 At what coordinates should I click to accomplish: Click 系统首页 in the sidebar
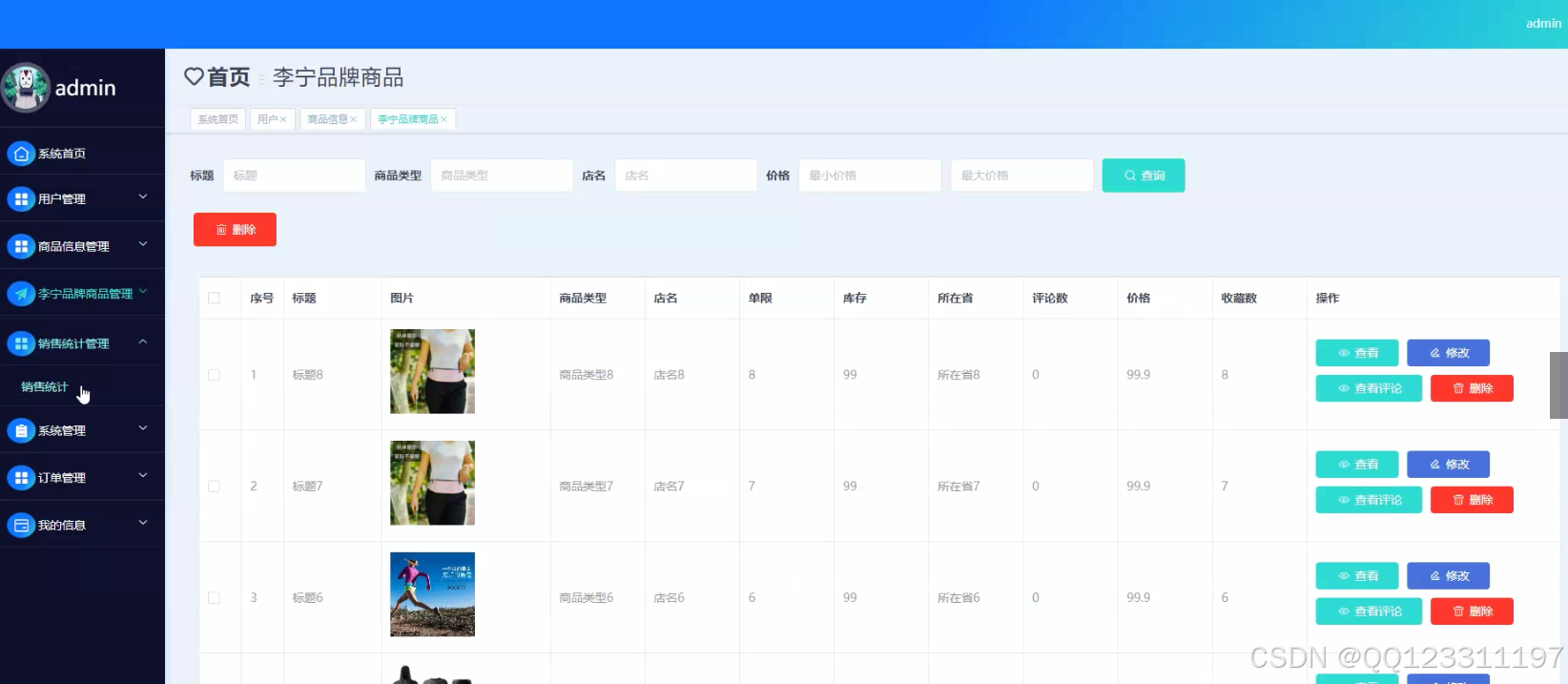(x=62, y=154)
